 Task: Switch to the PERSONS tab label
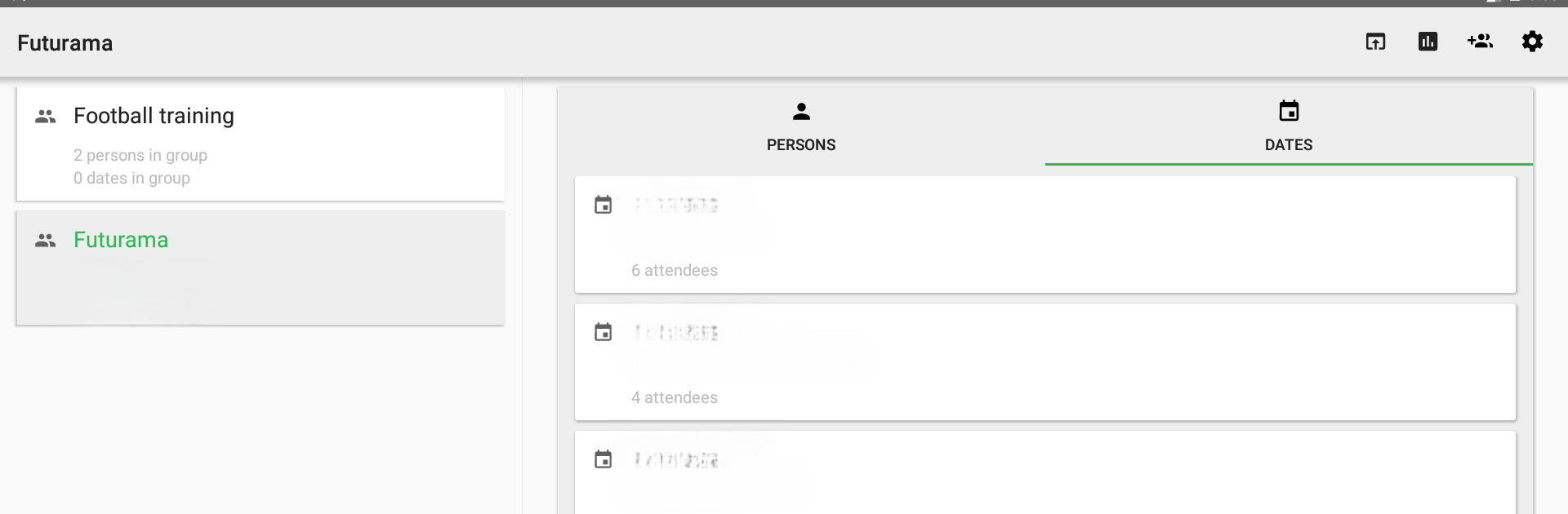click(801, 145)
